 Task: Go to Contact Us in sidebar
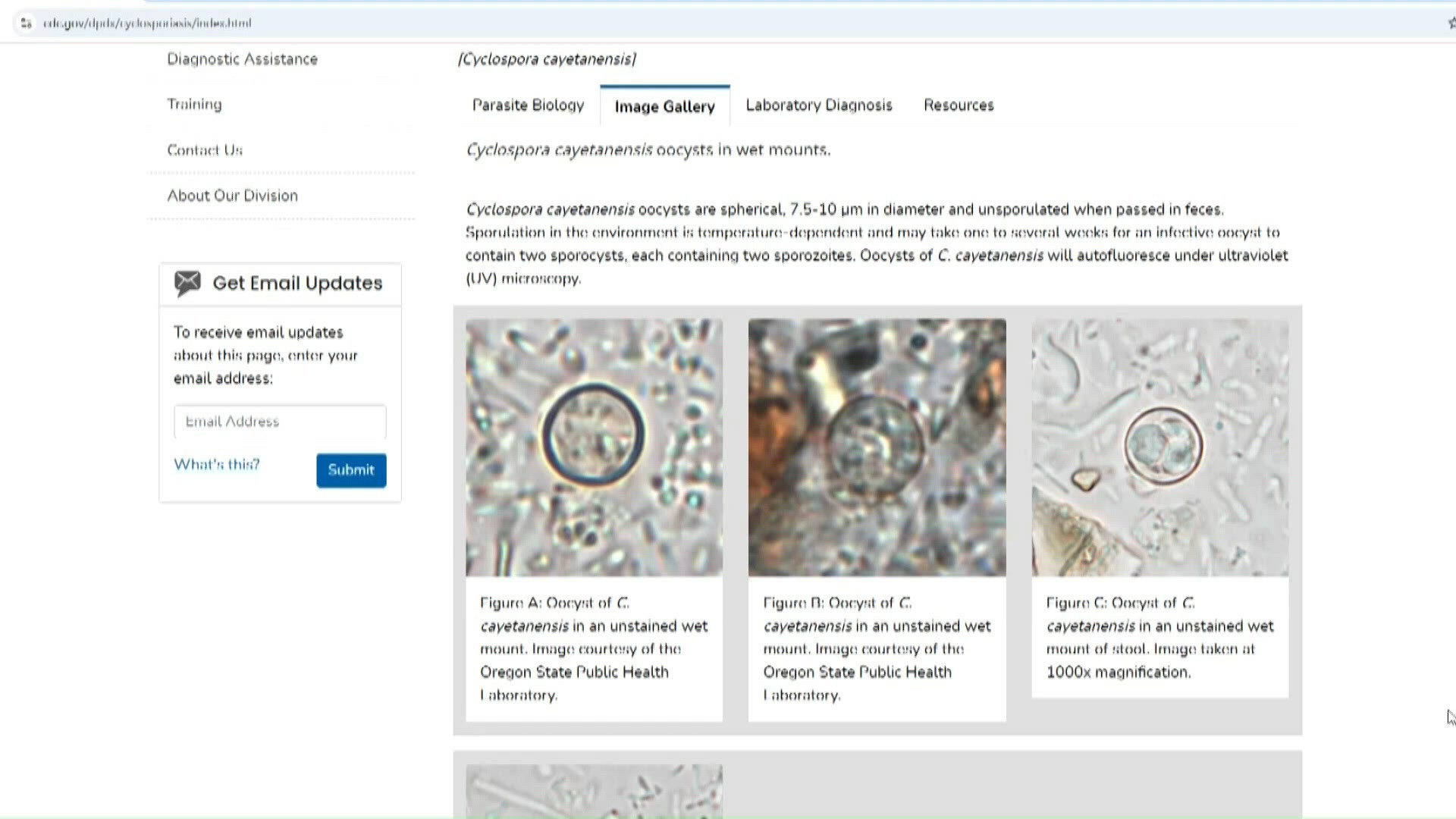(205, 150)
